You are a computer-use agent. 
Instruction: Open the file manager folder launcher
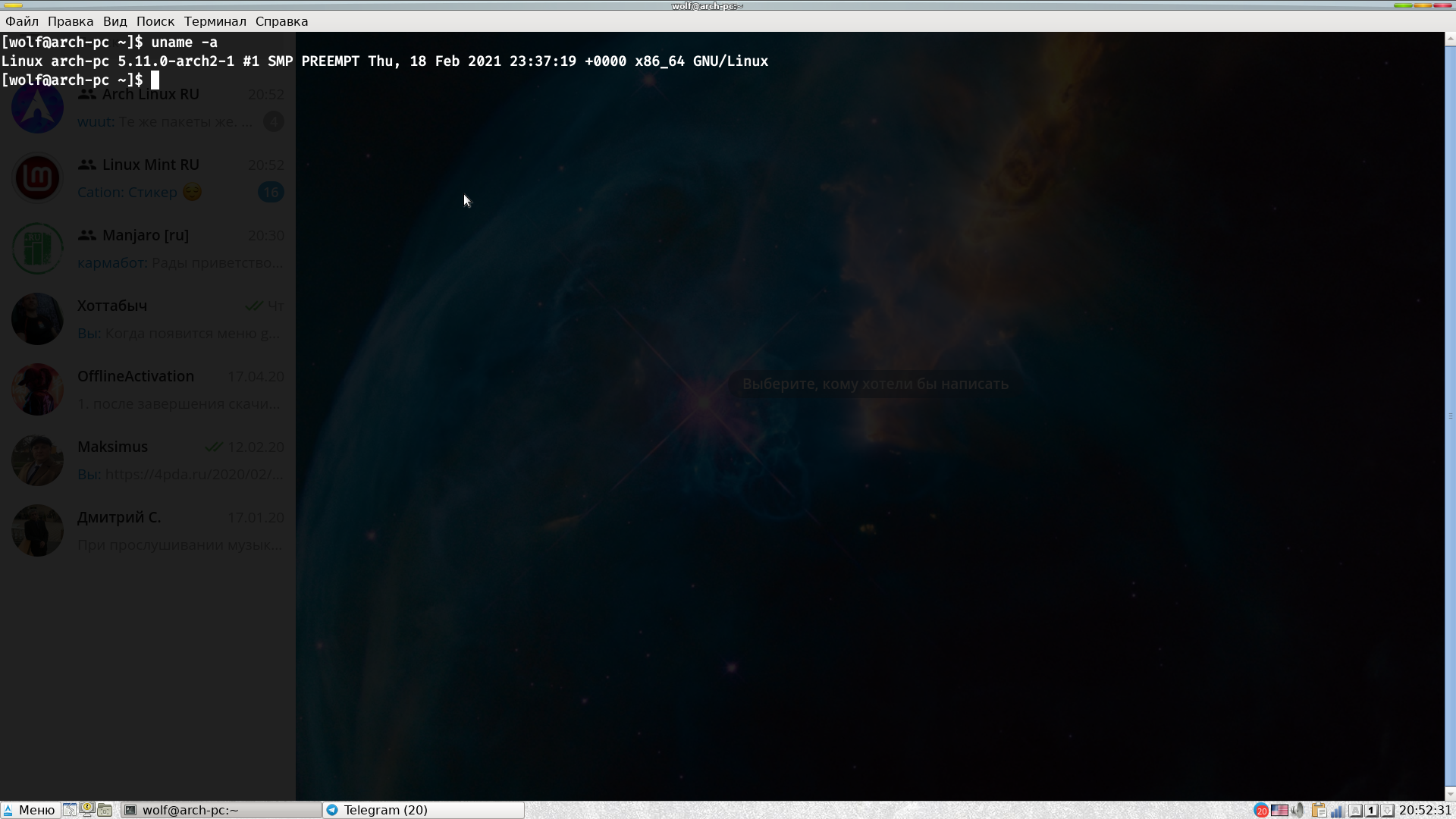105,810
